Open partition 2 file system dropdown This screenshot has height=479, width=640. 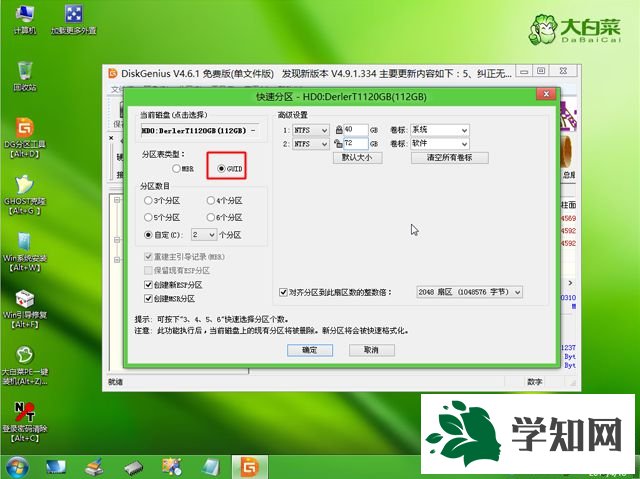pyautogui.click(x=311, y=144)
